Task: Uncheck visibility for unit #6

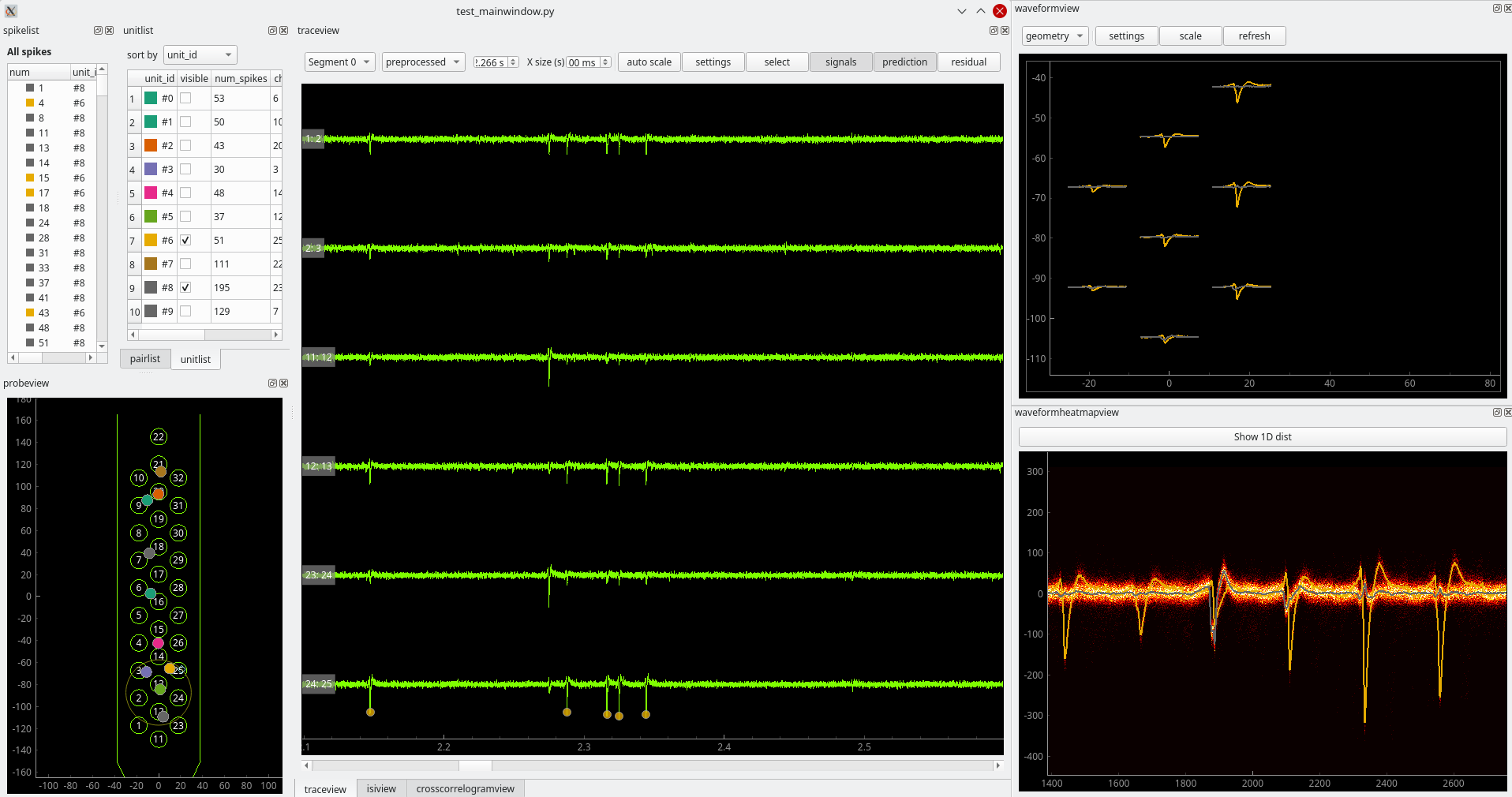Action: pyautogui.click(x=185, y=241)
